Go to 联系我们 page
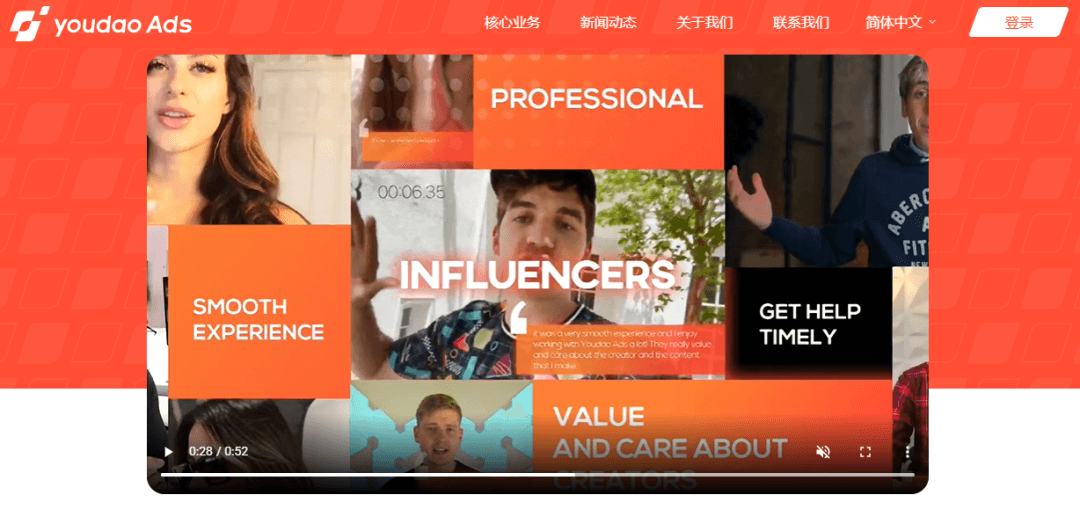This screenshot has width=1080, height=524. (801, 23)
